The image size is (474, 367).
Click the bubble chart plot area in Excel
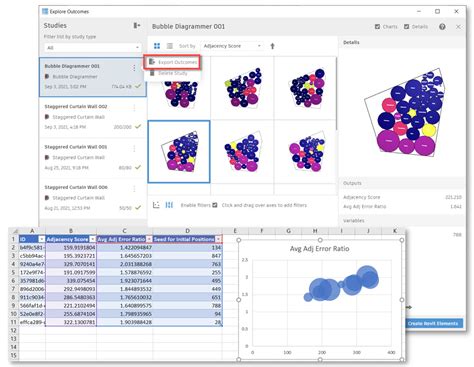coord(322,303)
